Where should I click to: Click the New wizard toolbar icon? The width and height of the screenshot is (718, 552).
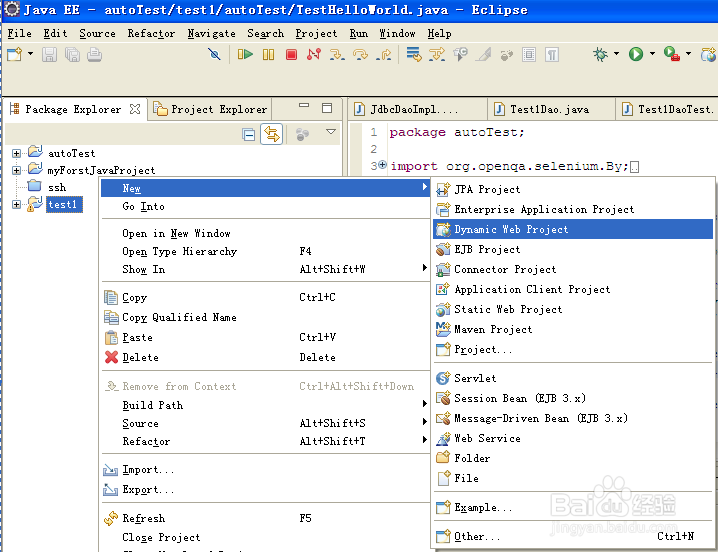coord(15,55)
